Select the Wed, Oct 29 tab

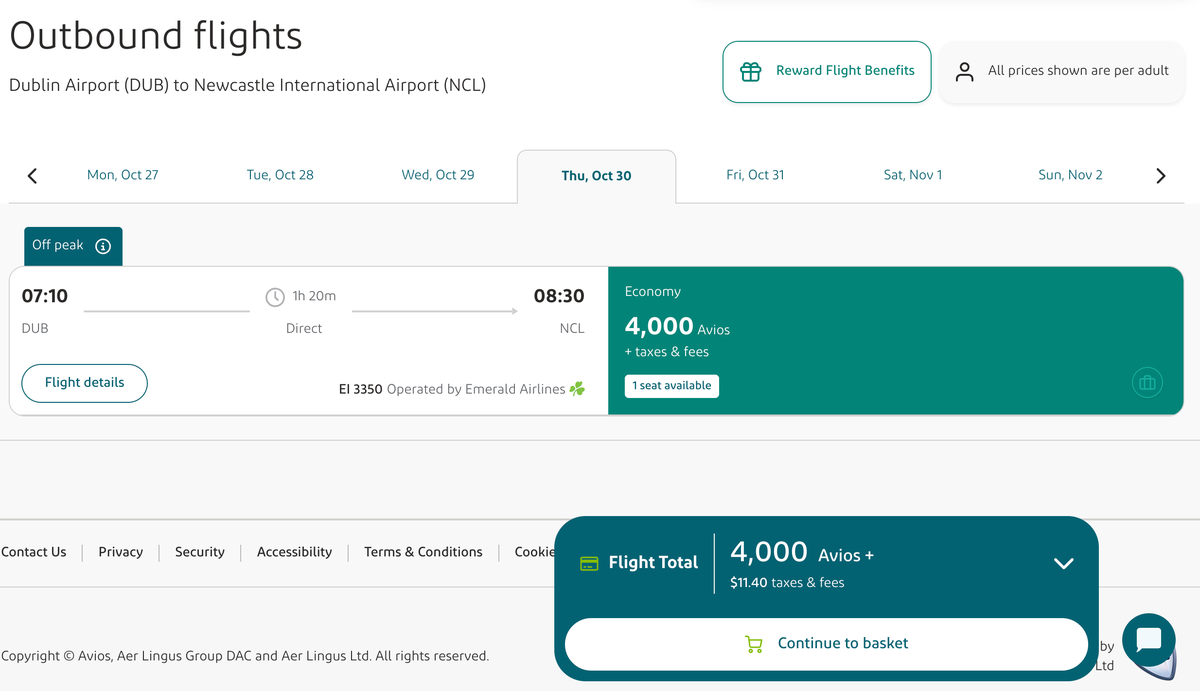[x=438, y=175]
